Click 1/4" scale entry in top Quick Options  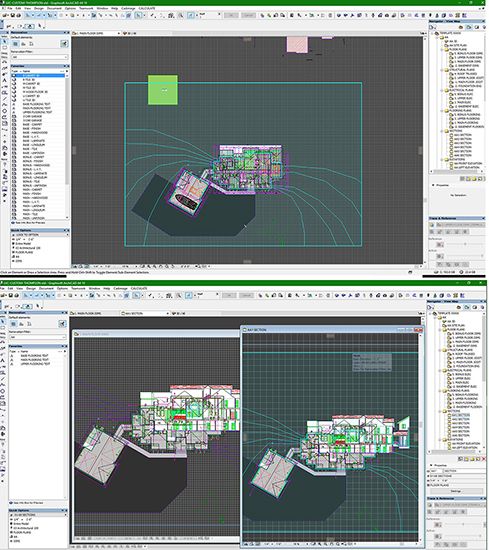(x=25, y=239)
